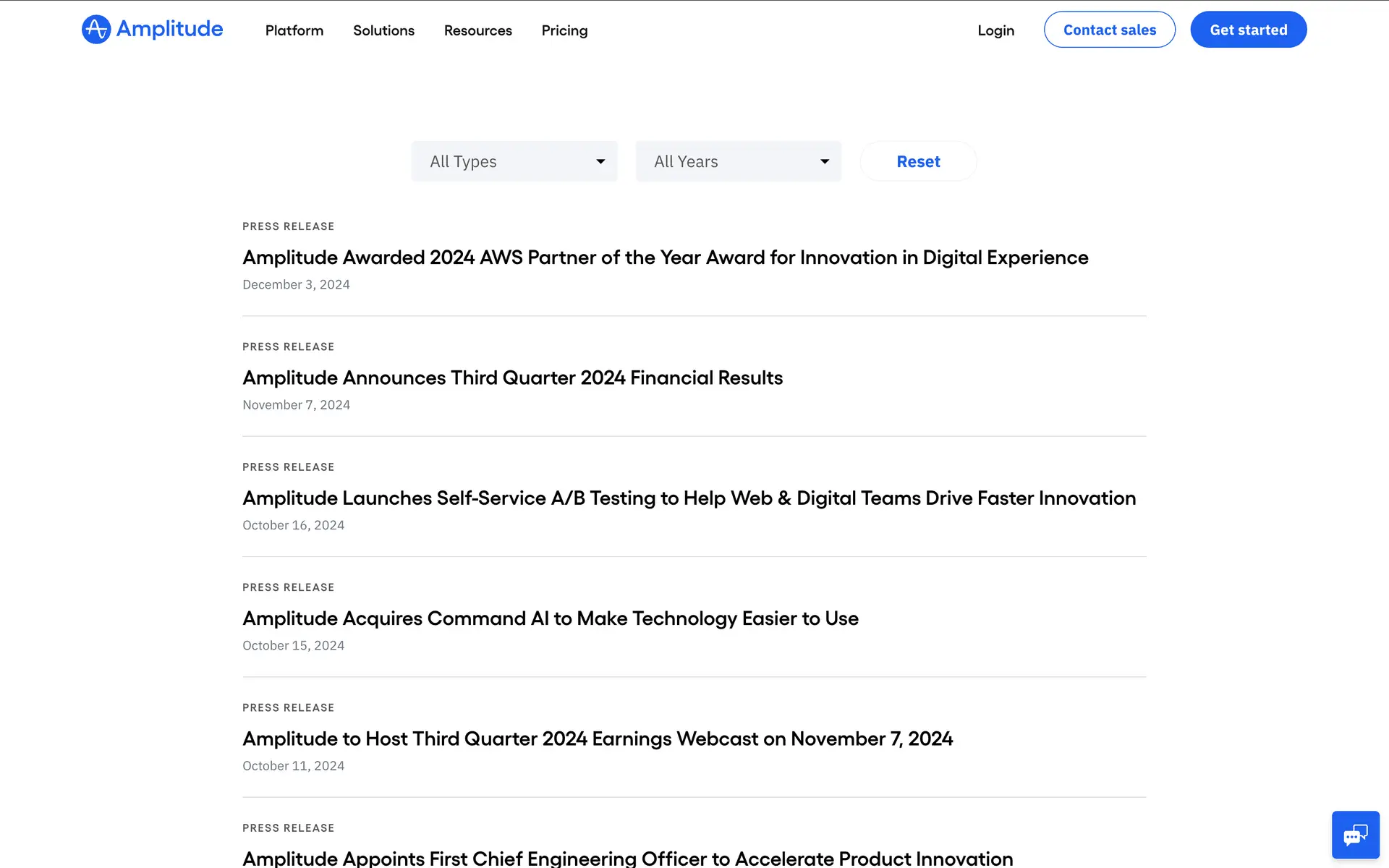
Task: Click the Login link
Action: tap(995, 30)
